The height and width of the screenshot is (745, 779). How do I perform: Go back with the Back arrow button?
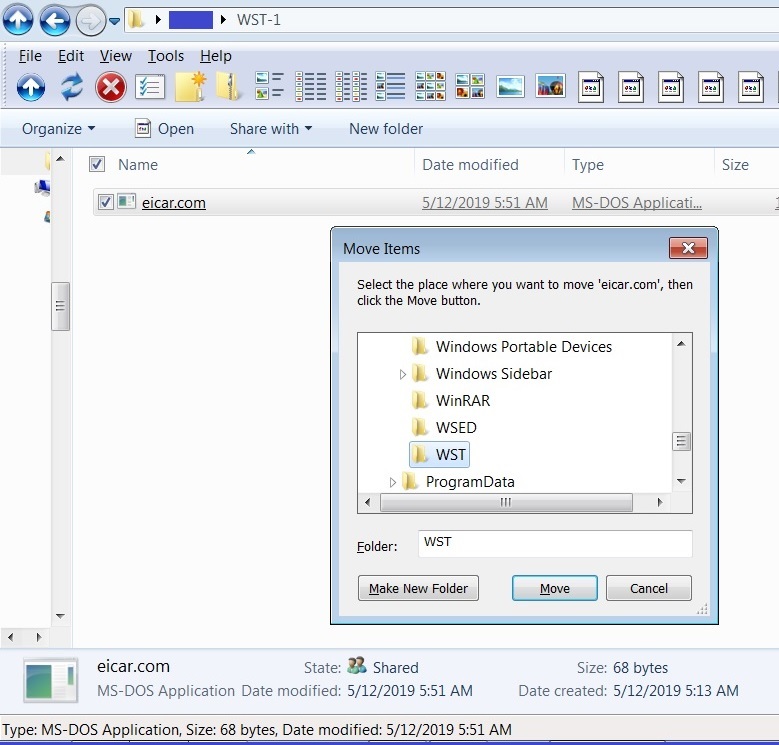[x=54, y=20]
